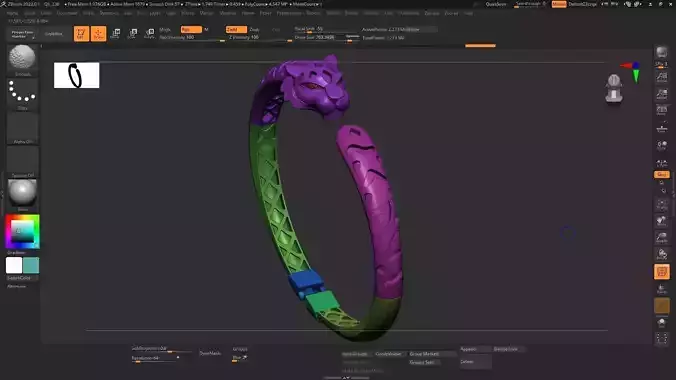The image size is (676, 380).
Task: Click the GroupVisible button
Action: click(391, 354)
